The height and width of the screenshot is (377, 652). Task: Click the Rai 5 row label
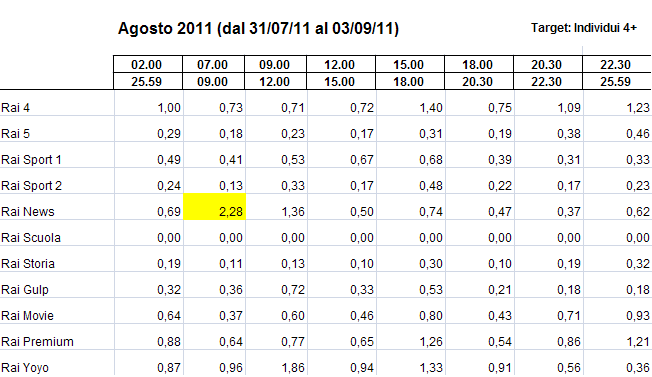click(x=15, y=134)
